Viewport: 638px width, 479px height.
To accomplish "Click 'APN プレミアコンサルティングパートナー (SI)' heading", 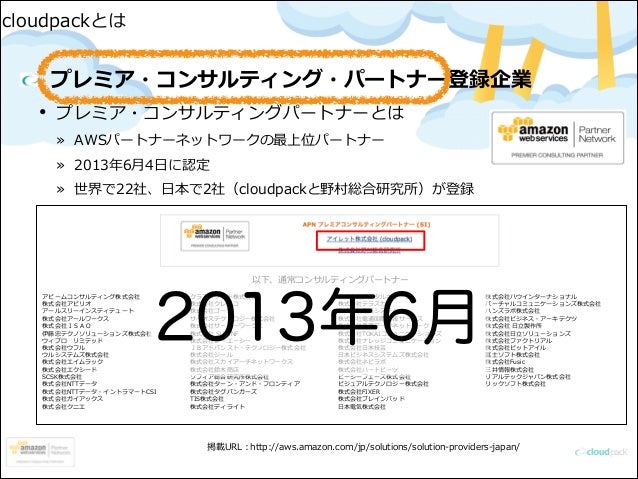I will point(366,224).
